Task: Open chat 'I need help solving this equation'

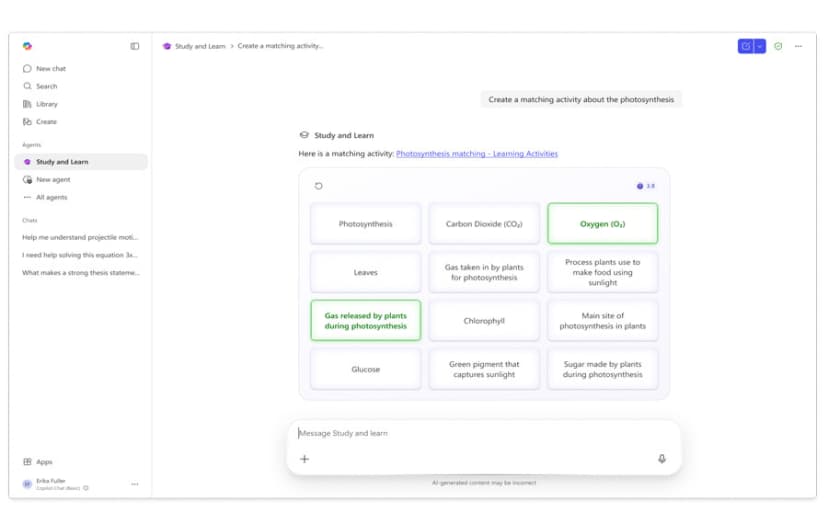Action: click(80, 255)
